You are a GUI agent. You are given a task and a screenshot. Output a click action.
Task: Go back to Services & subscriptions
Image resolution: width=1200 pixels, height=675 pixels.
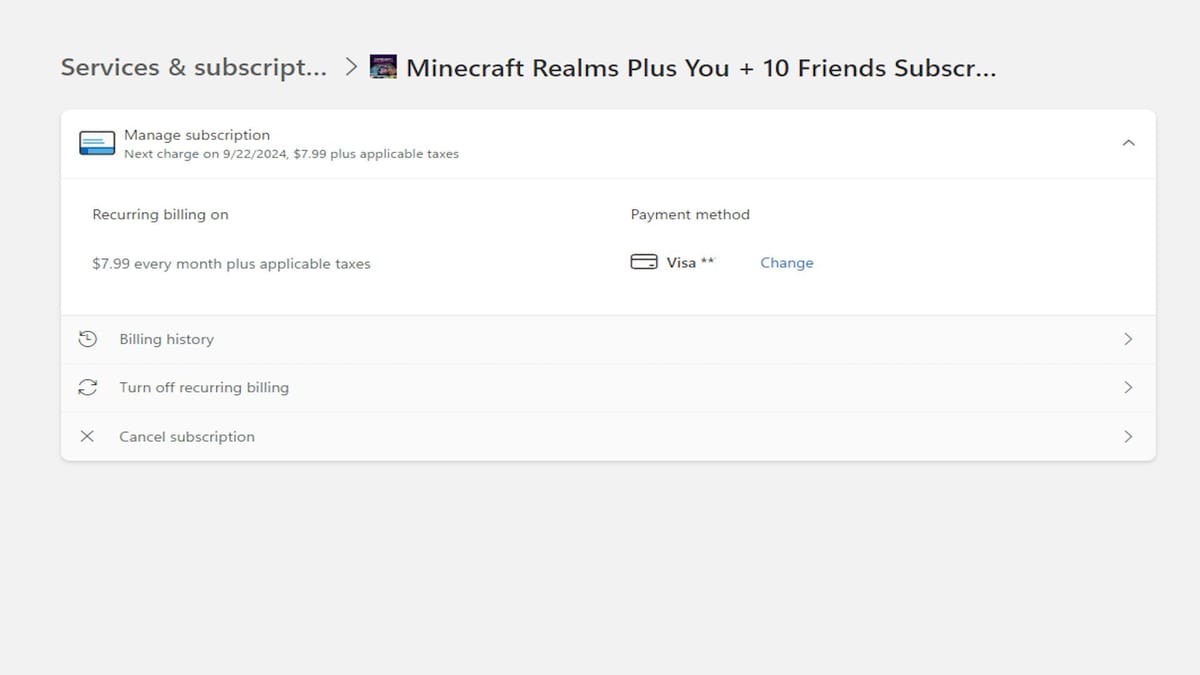[x=194, y=68]
